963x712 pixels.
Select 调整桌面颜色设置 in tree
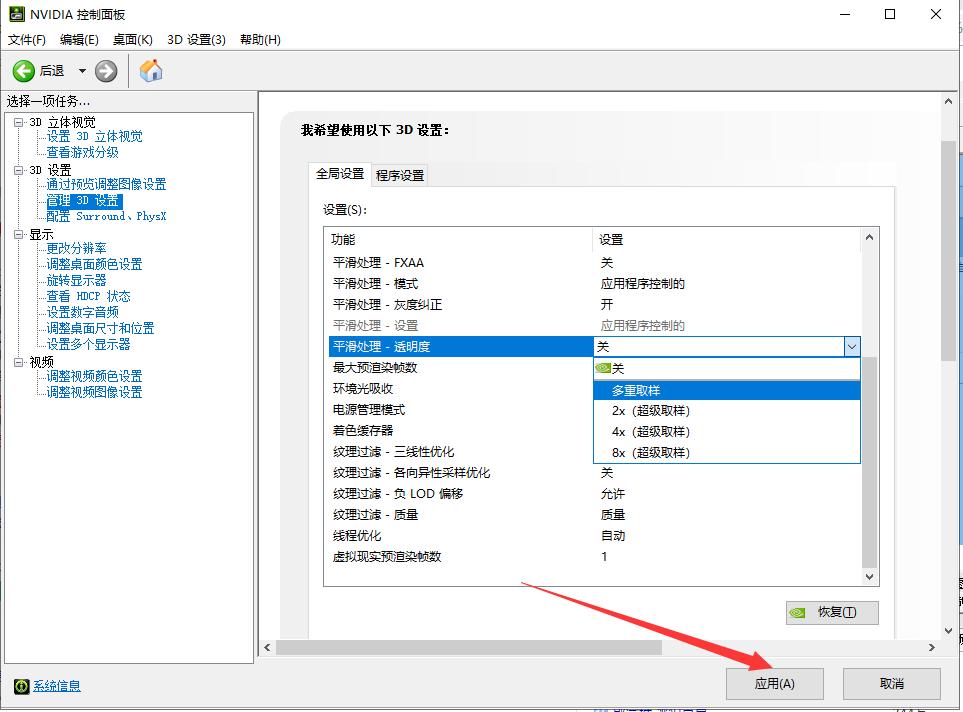tap(95, 264)
